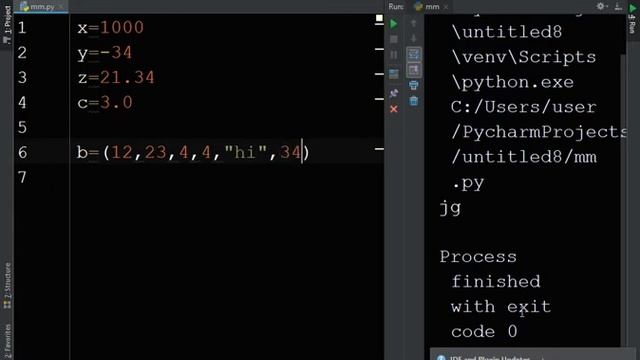Click the 'code 0' console text

click(484, 331)
